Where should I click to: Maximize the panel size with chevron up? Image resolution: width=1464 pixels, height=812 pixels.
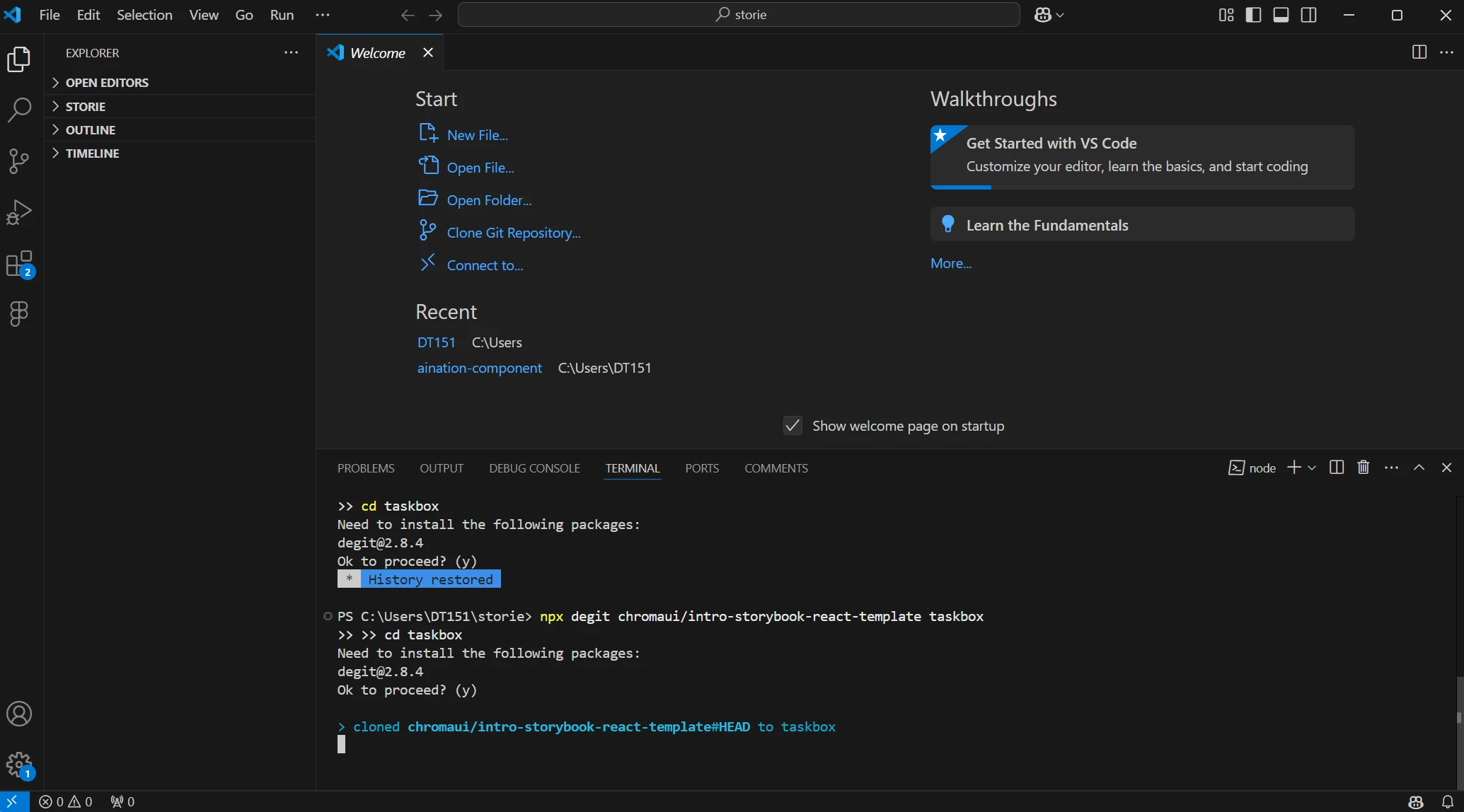[x=1419, y=468]
